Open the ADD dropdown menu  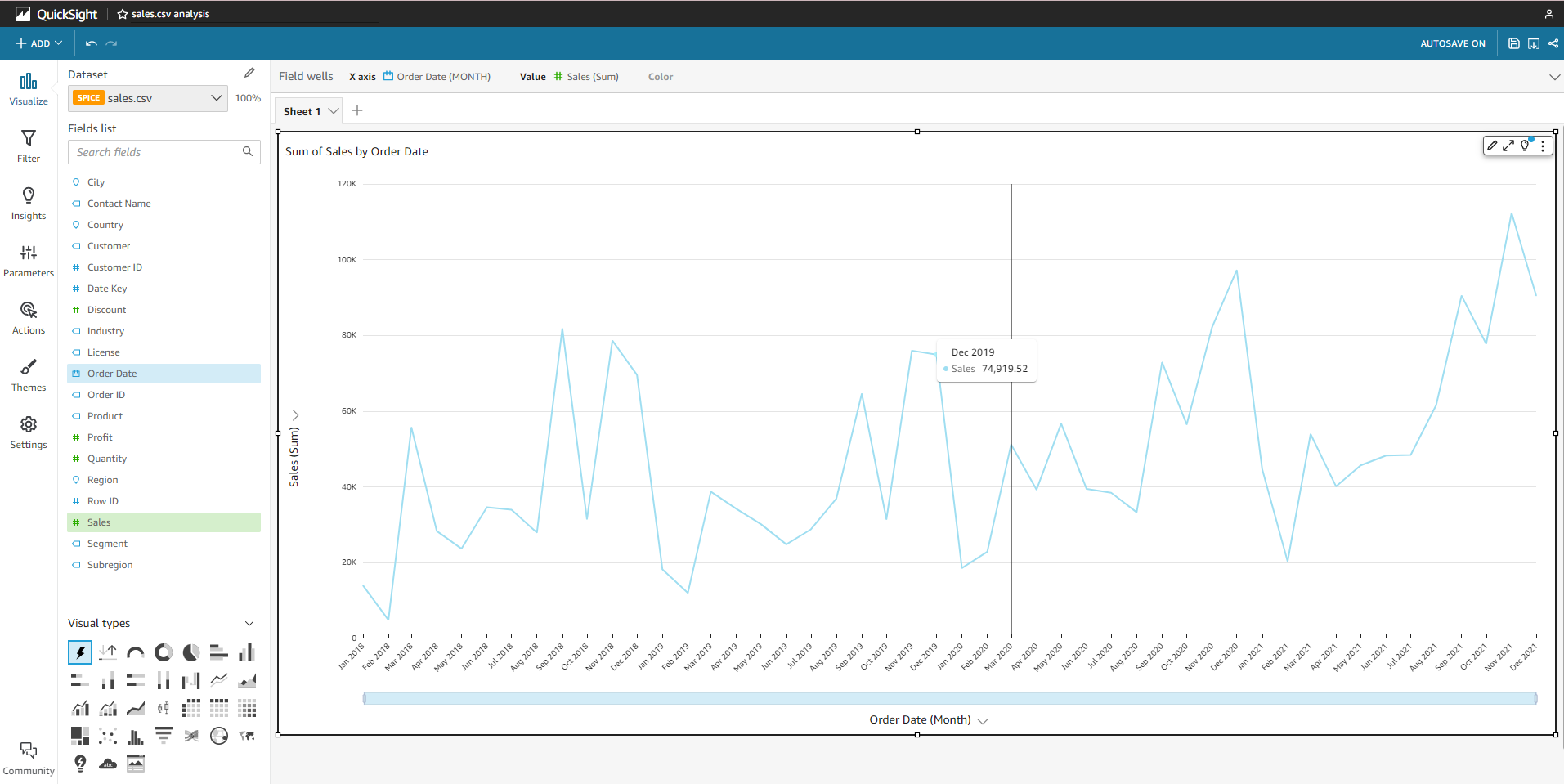[x=39, y=43]
